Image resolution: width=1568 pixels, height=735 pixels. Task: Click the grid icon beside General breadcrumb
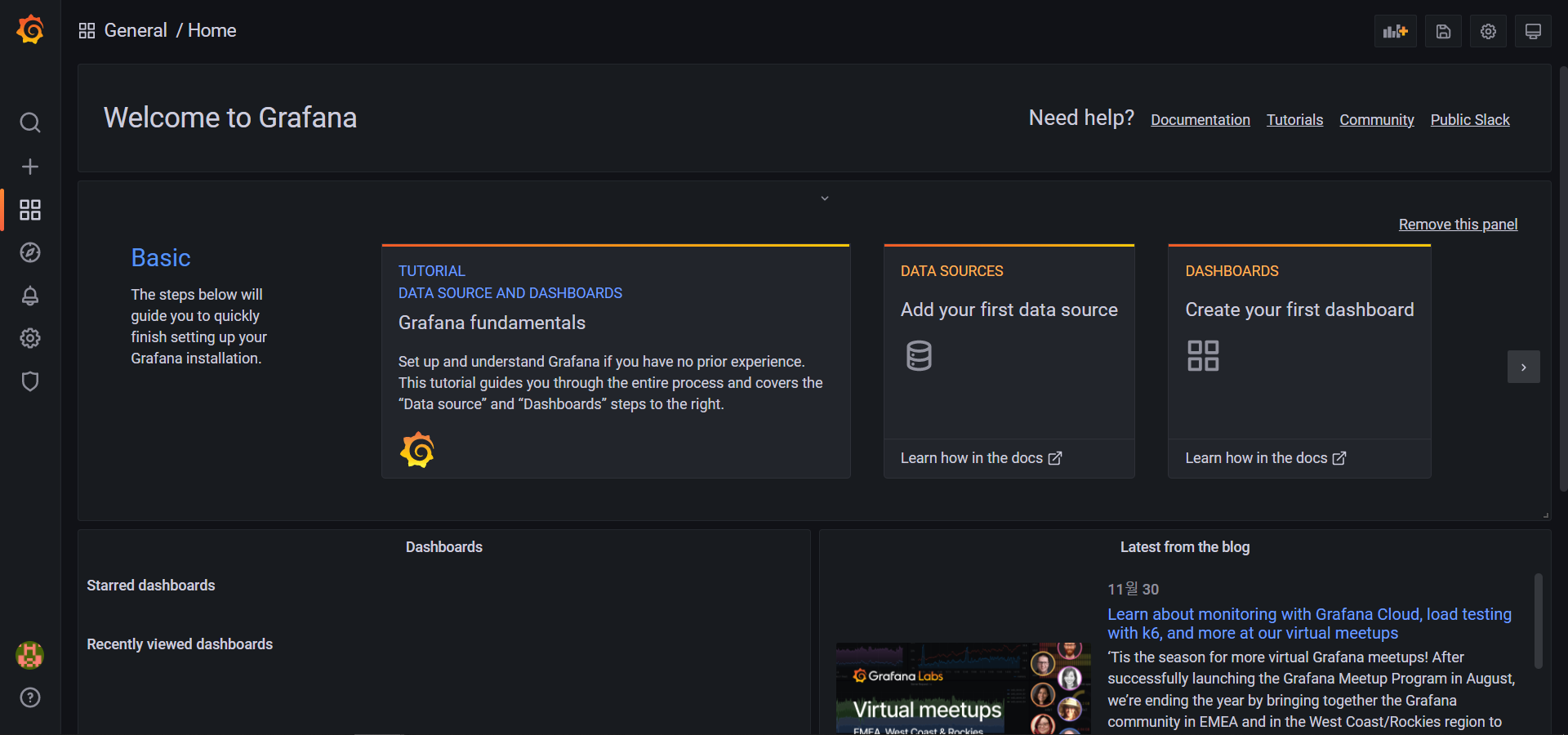coord(87,31)
